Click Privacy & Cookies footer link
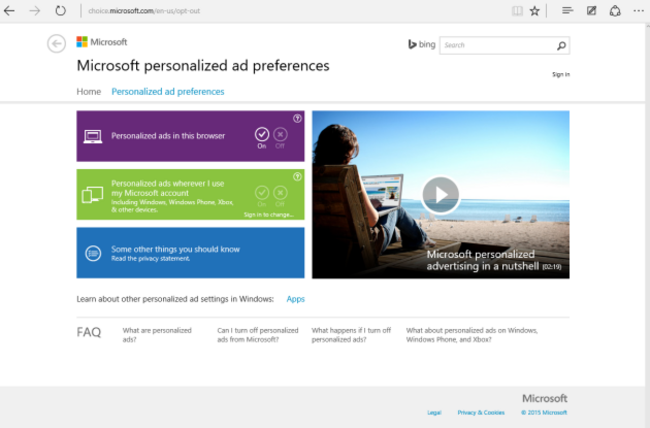This screenshot has width=650, height=428. (x=481, y=413)
